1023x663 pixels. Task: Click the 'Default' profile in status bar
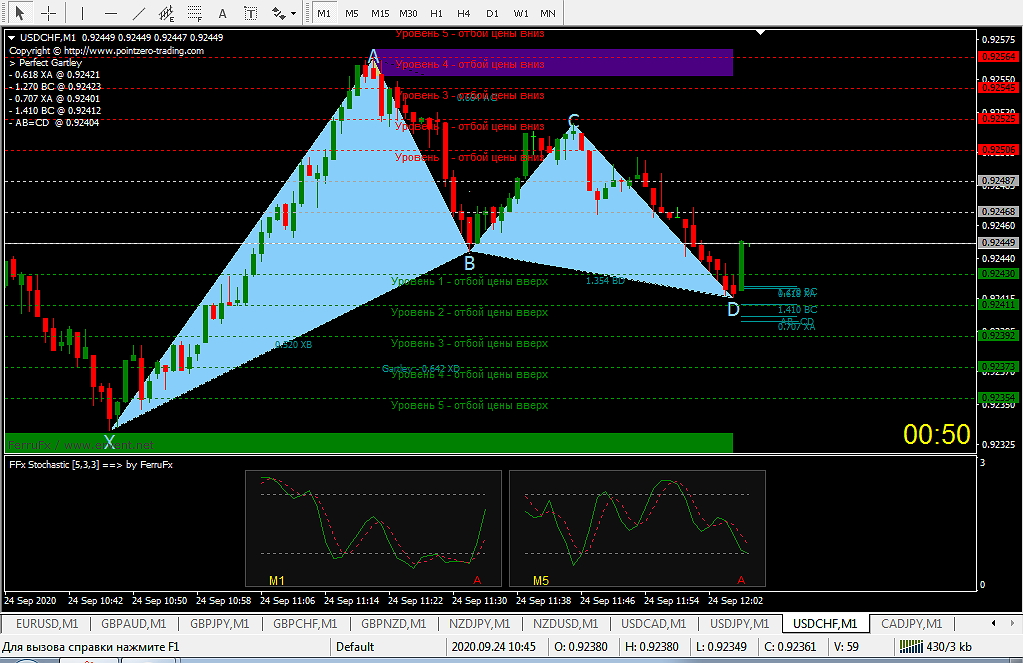click(x=355, y=647)
